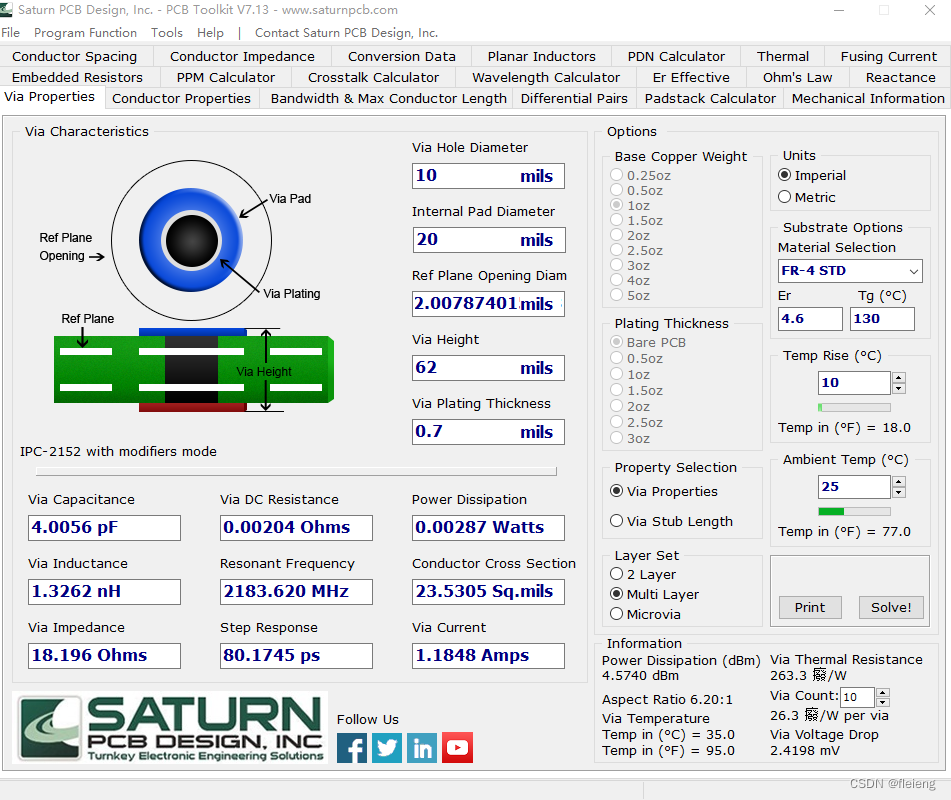Viewport: 951px width, 800px height.
Task: Switch to the Wavelength Calculator tab
Action: (546, 78)
